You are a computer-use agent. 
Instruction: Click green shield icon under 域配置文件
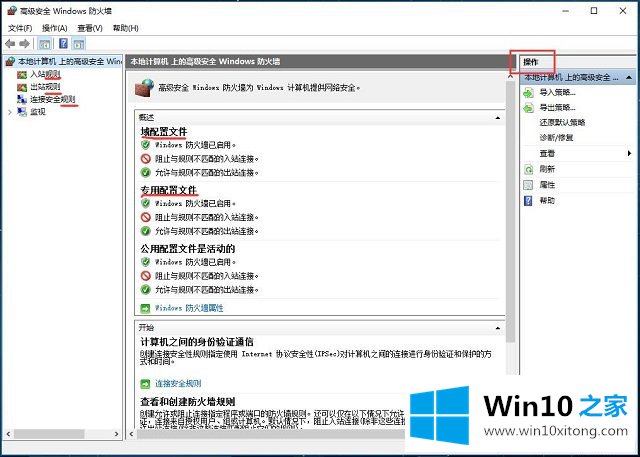[146, 145]
